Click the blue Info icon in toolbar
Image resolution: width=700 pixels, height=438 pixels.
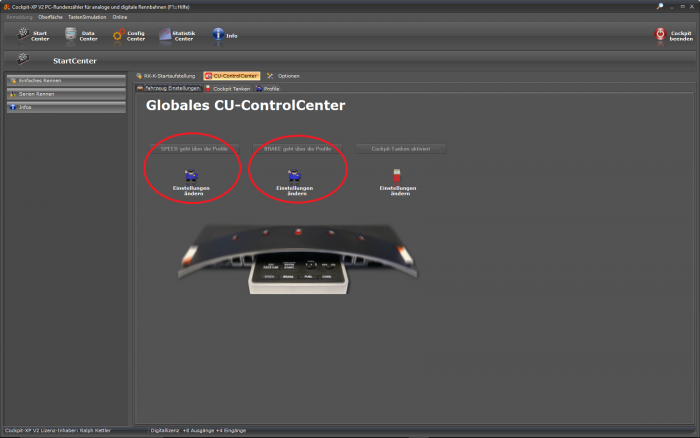217,35
